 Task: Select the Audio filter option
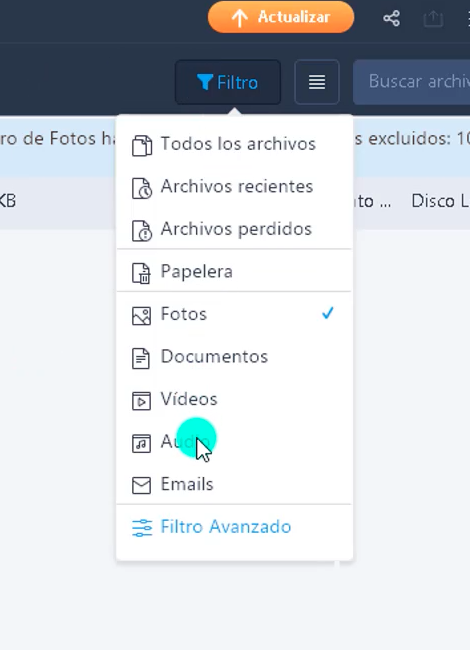pyautogui.click(x=235, y=441)
